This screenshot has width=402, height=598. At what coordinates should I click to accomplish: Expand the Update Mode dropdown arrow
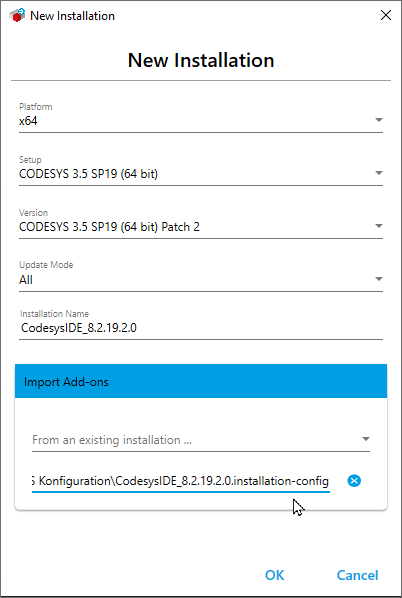click(378, 279)
